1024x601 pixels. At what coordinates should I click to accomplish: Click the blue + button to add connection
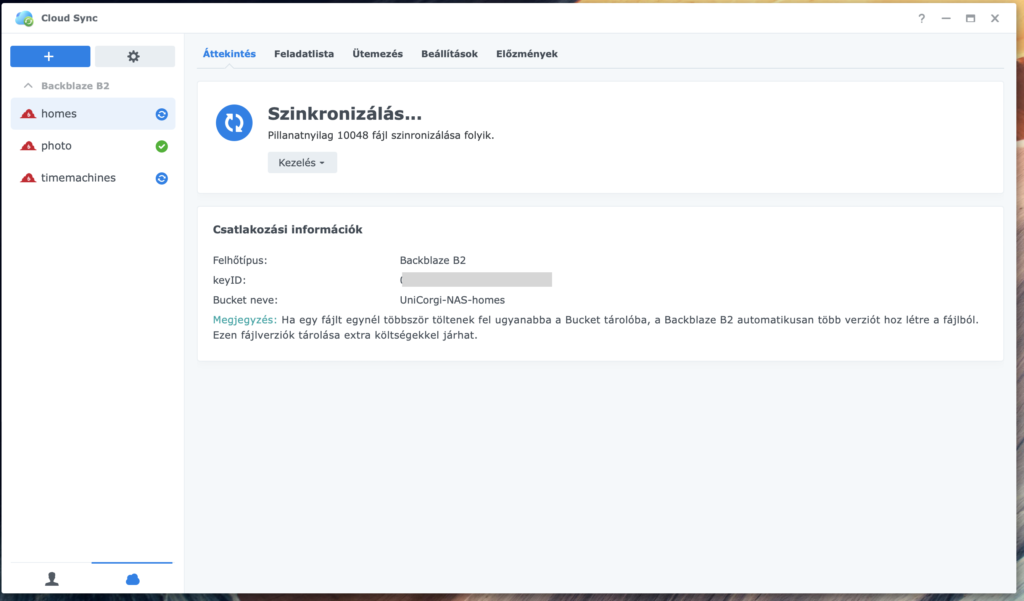coord(49,55)
